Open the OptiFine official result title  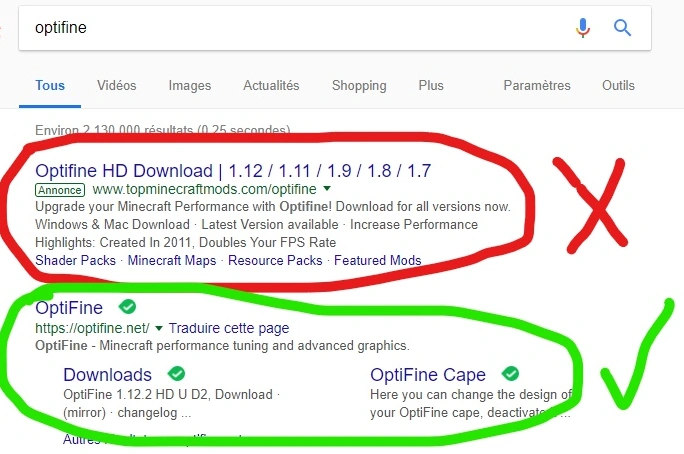(x=69, y=308)
